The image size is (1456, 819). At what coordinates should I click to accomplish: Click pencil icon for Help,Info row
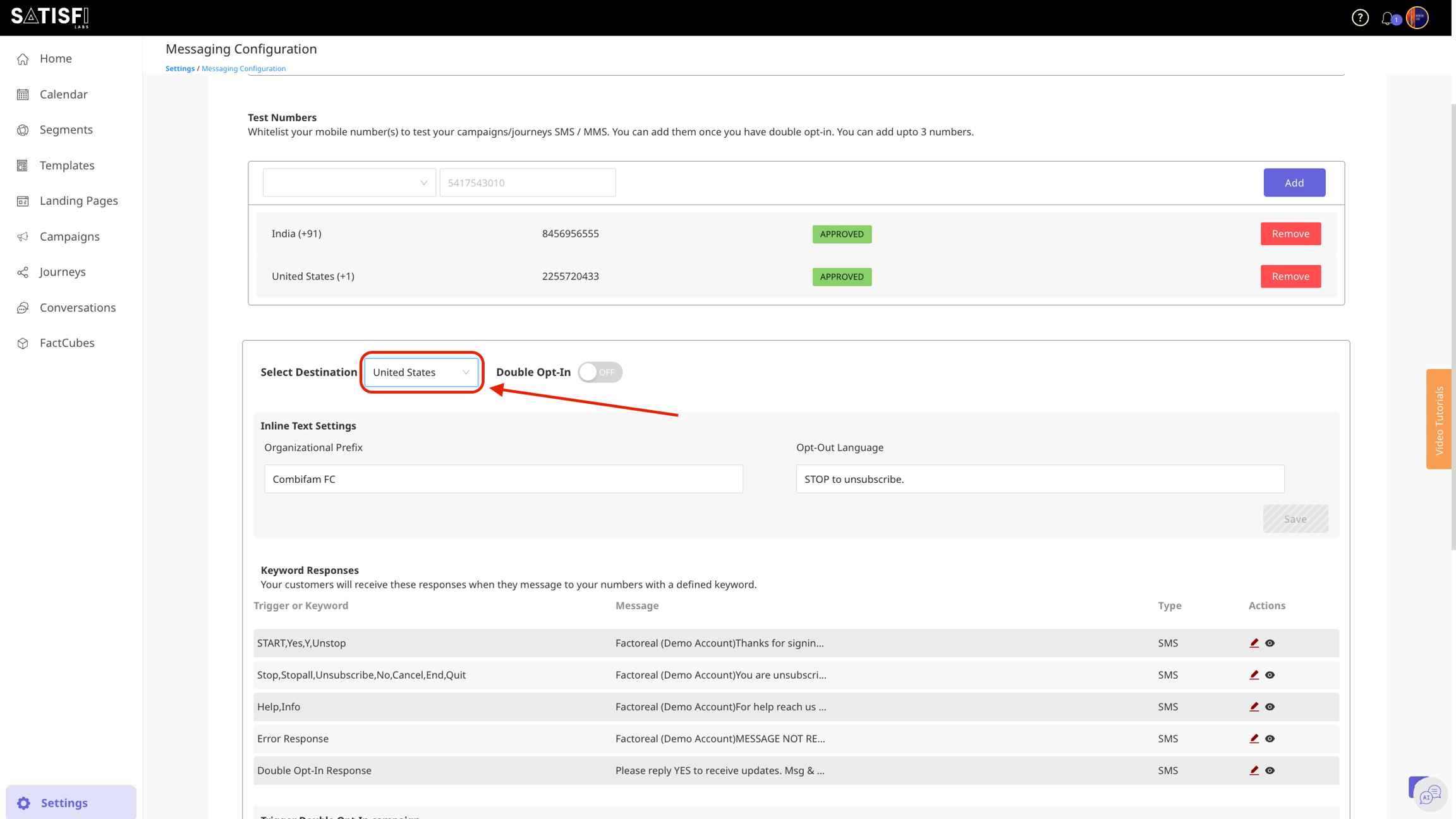click(x=1254, y=707)
